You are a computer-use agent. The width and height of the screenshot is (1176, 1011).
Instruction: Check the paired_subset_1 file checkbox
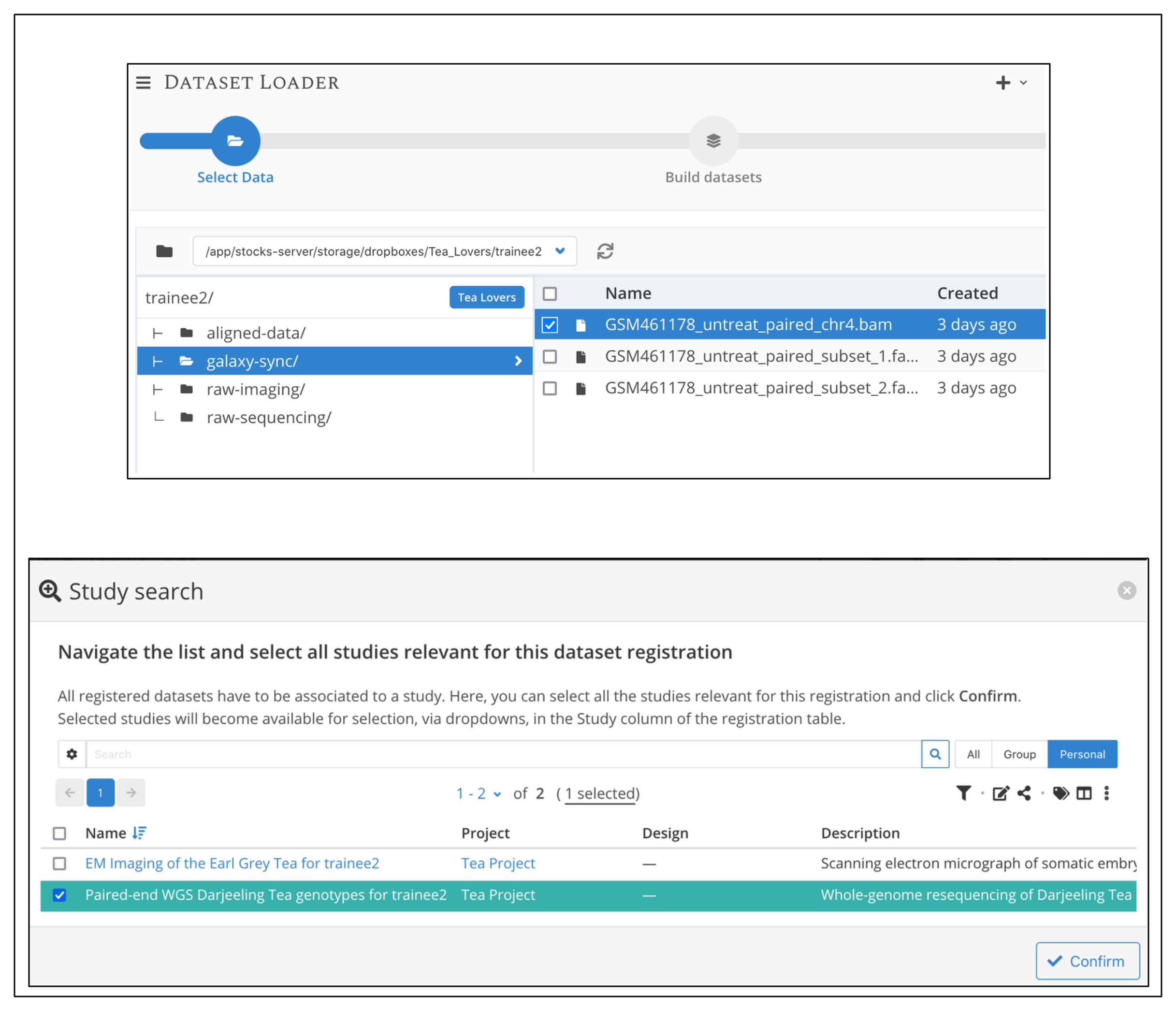point(550,356)
